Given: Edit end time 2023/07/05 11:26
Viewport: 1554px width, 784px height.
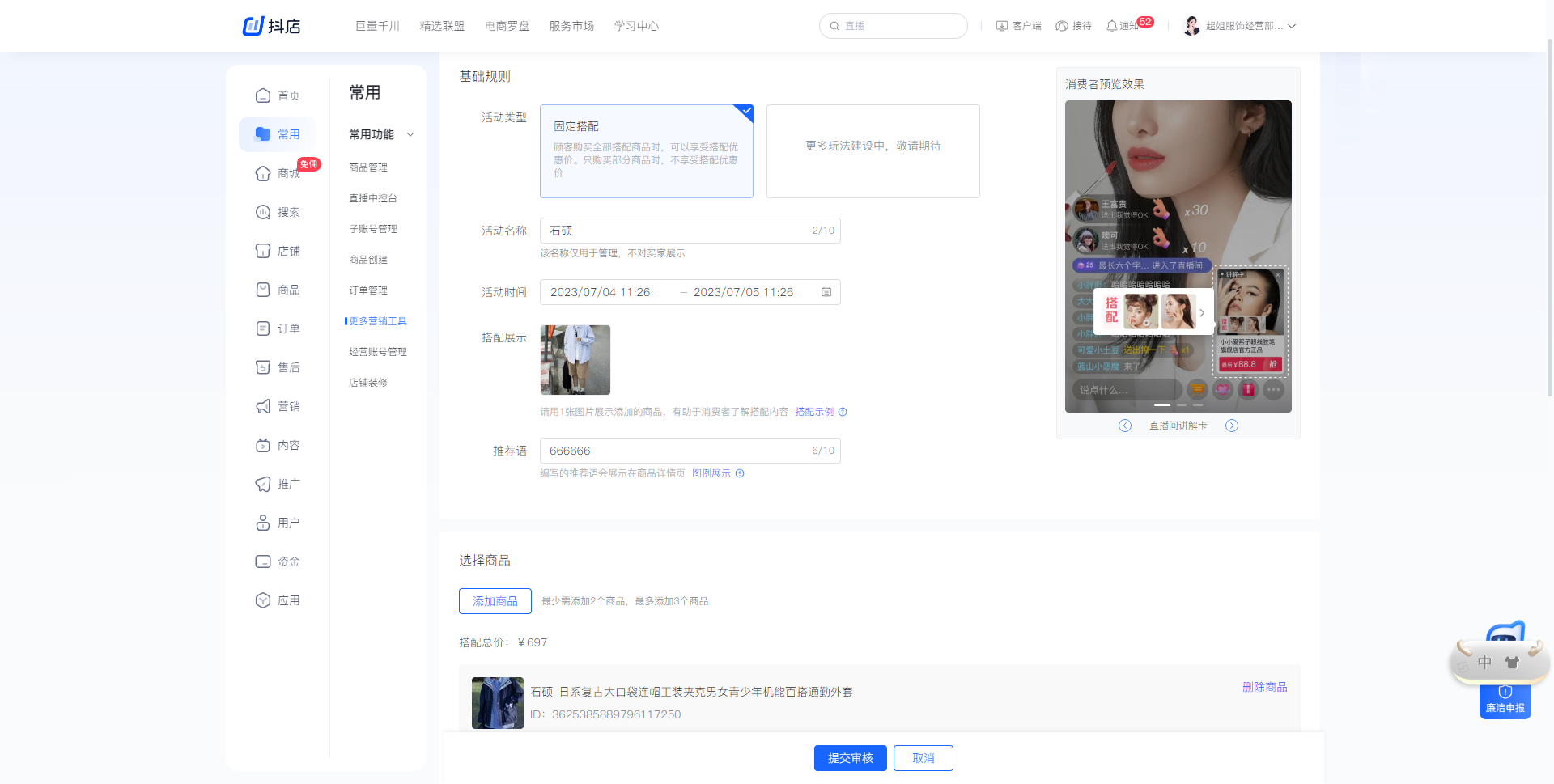Looking at the screenshot, I should tap(743, 292).
